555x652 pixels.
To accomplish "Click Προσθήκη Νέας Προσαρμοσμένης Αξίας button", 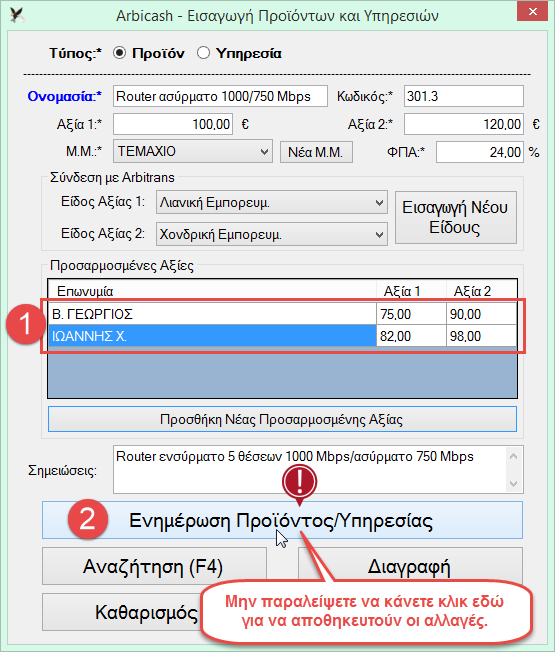I will click(x=282, y=419).
